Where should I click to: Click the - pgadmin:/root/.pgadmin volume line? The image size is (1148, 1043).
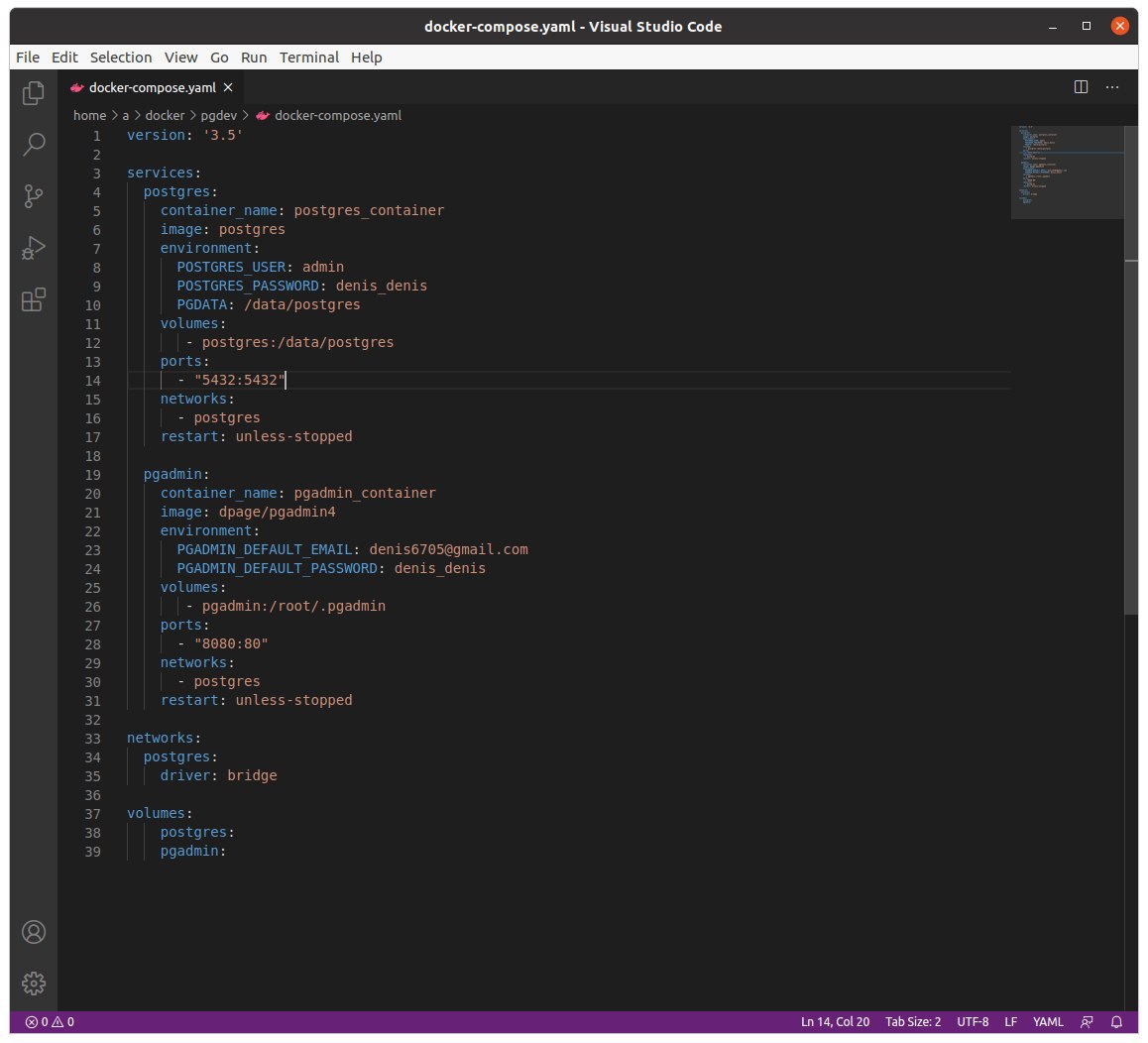286,607
